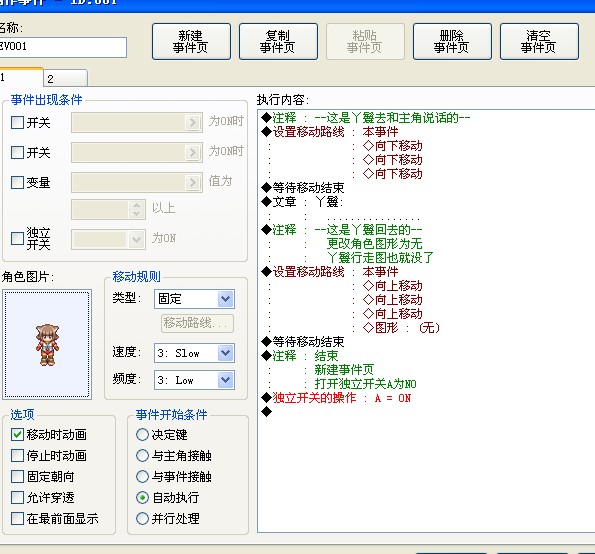Check the 固定朝向 option
The image size is (595, 554).
click(x=17, y=477)
